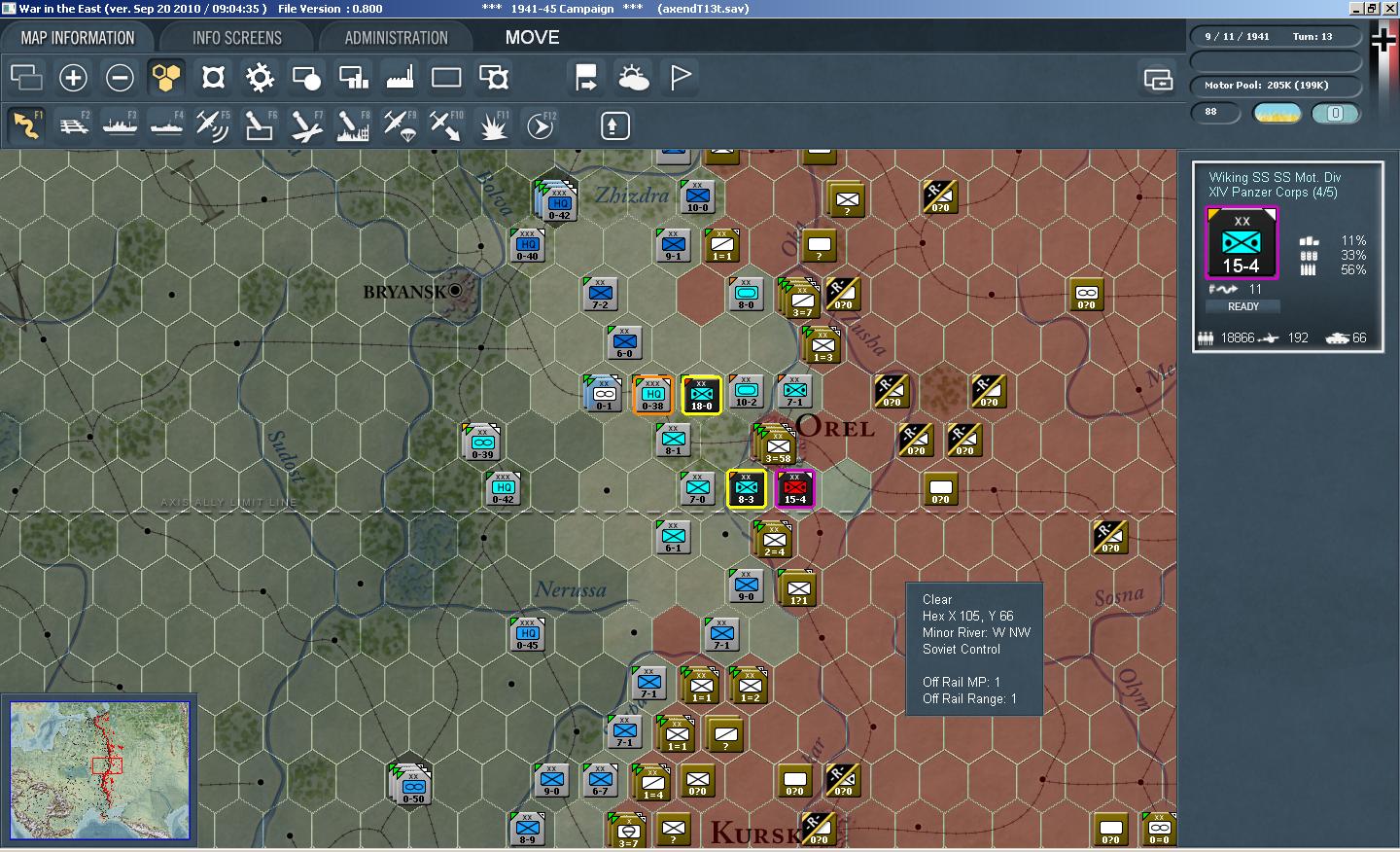Click the up-arrow box toolbar button

(615, 125)
